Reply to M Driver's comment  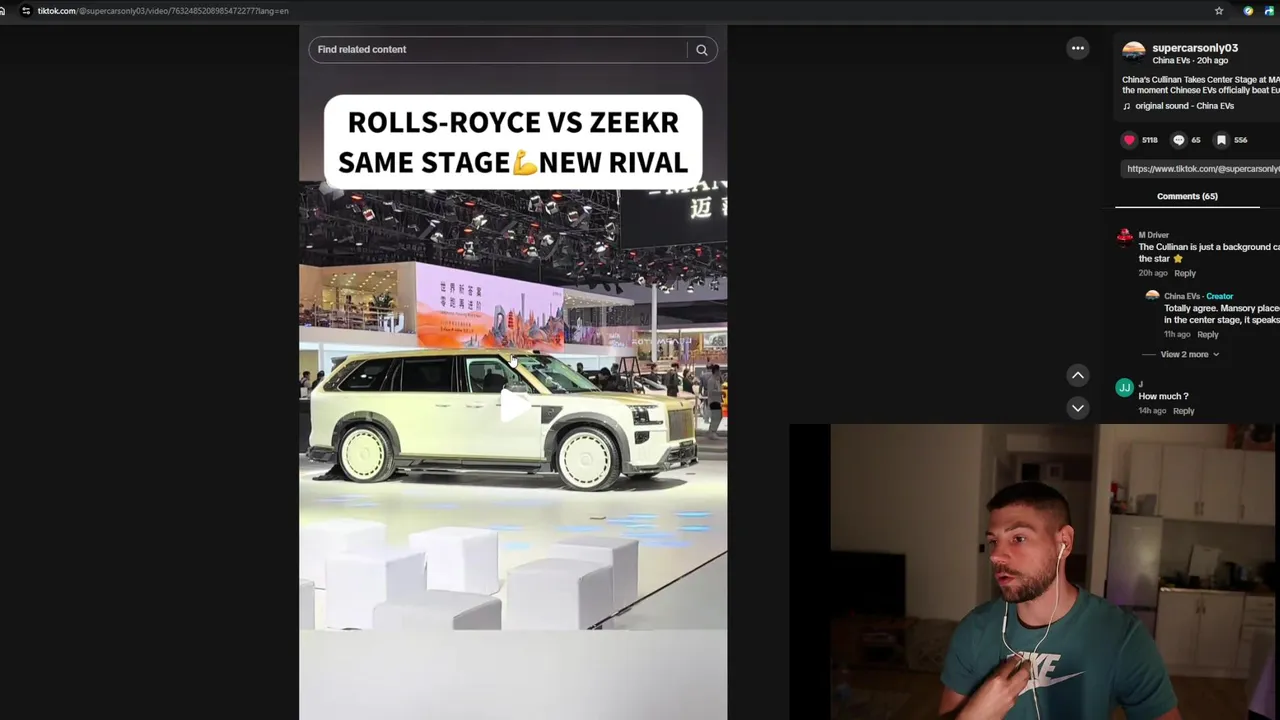pos(1185,273)
